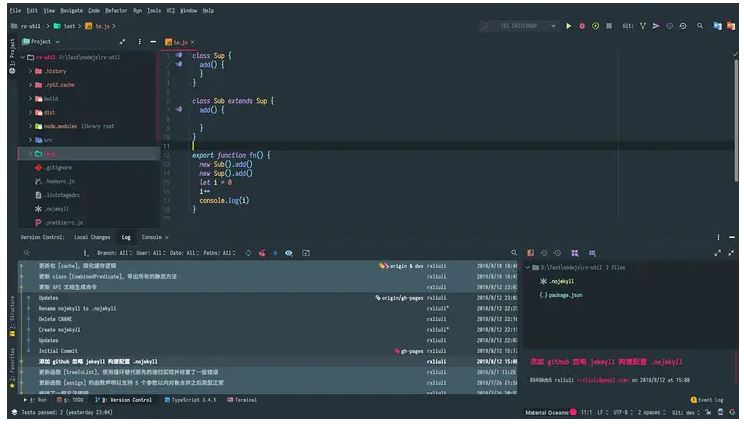Click the blue translate plugin icon top right
This screenshot has width=744, height=424.
(x=717, y=26)
